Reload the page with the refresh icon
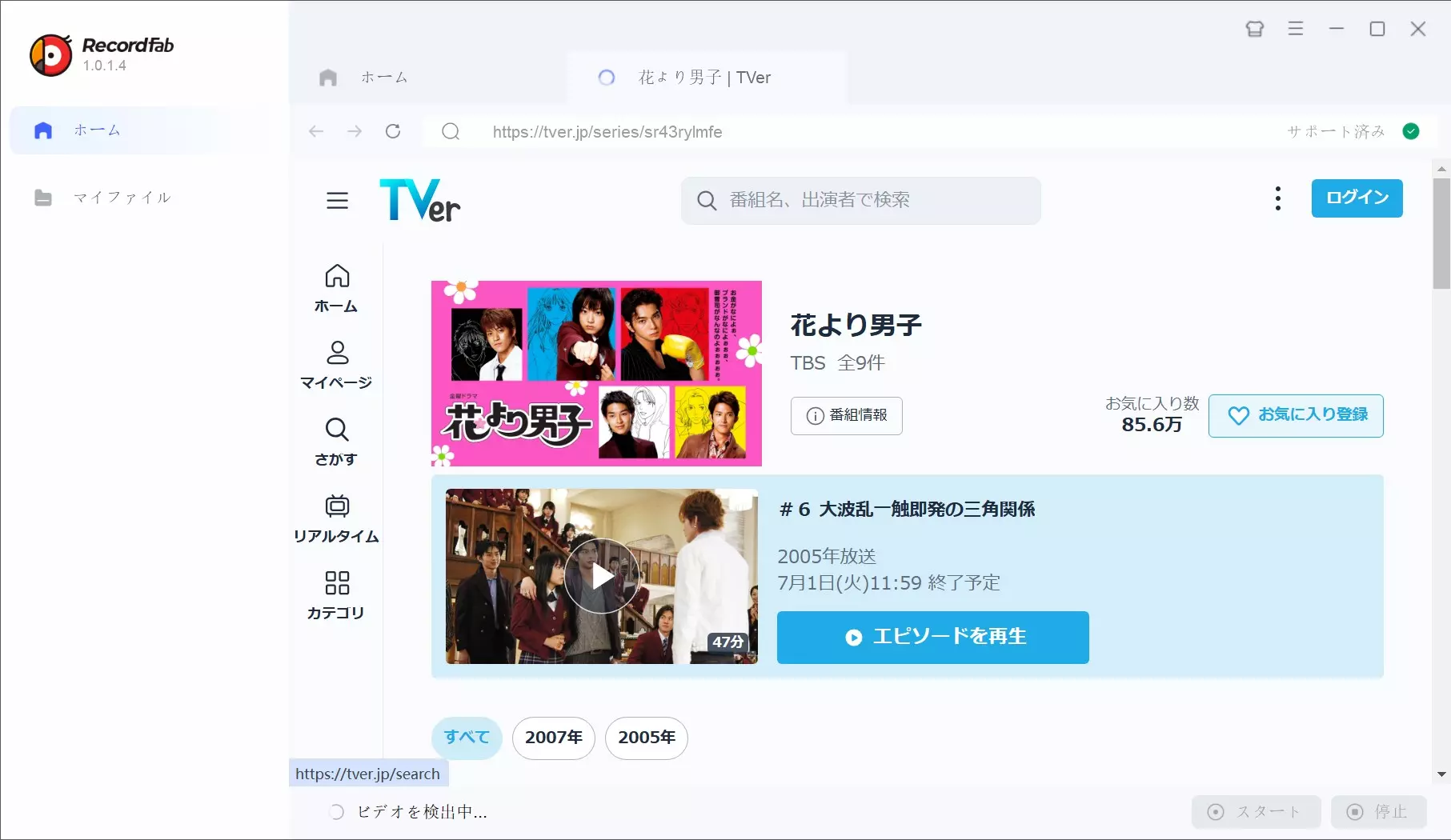The height and width of the screenshot is (840, 1451). pyautogui.click(x=393, y=131)
